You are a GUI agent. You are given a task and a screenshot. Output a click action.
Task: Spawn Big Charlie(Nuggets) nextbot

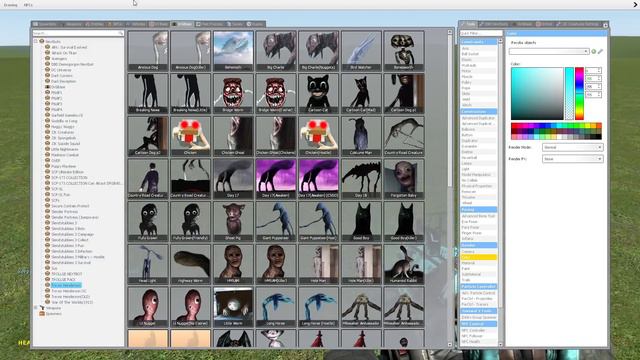[318, 51]
